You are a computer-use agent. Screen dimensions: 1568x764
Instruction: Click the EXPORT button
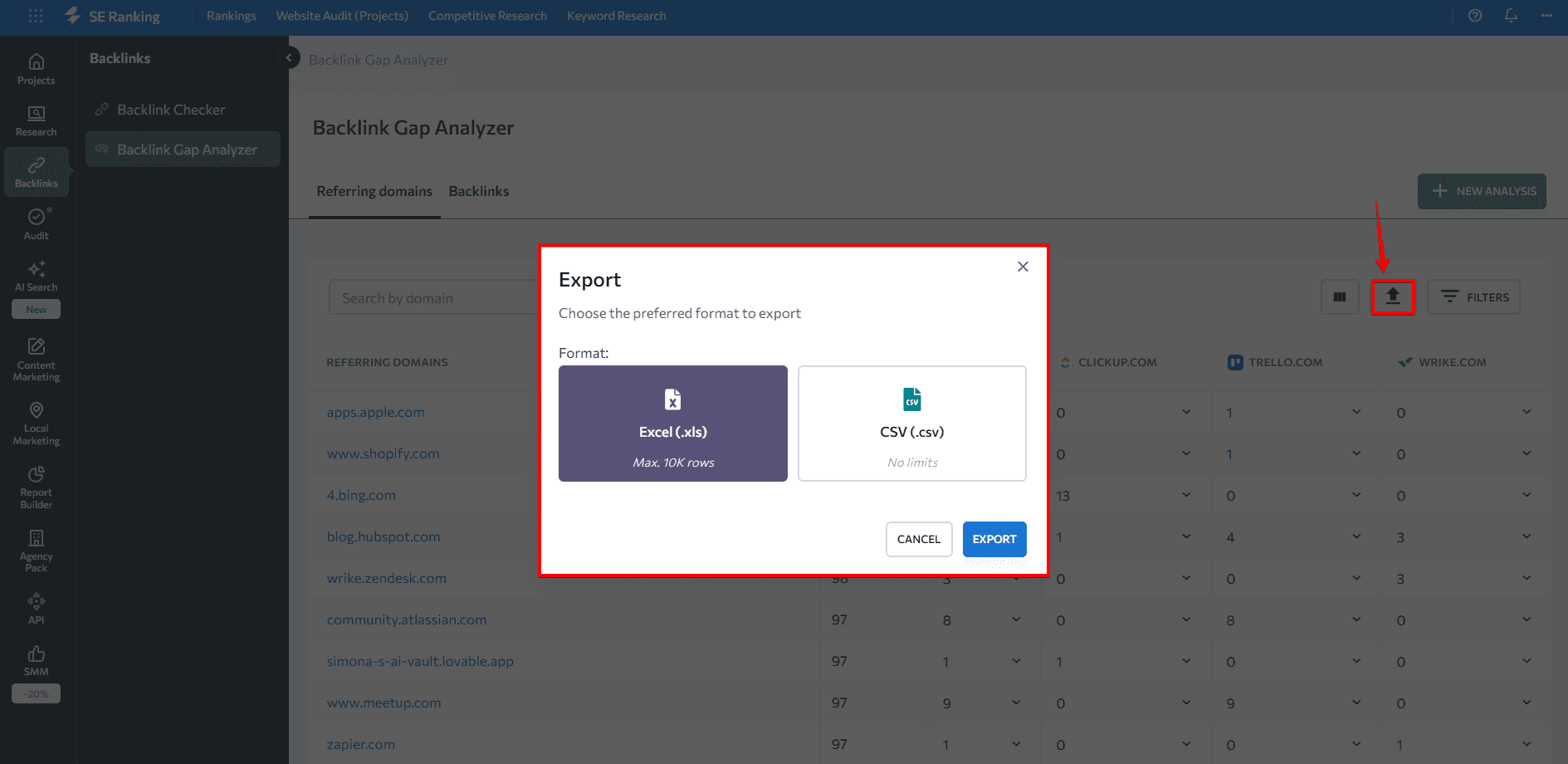pos(994,539)
